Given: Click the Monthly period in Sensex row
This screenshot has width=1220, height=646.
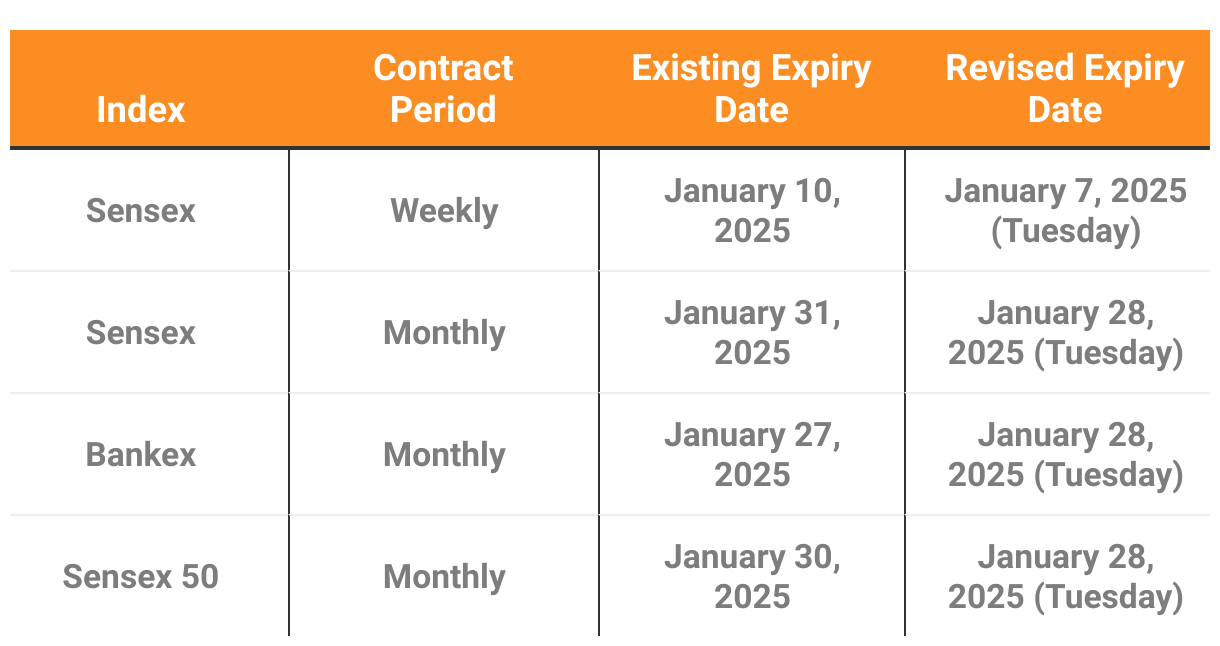Looking at the screenshot, I should pos(444,333).
